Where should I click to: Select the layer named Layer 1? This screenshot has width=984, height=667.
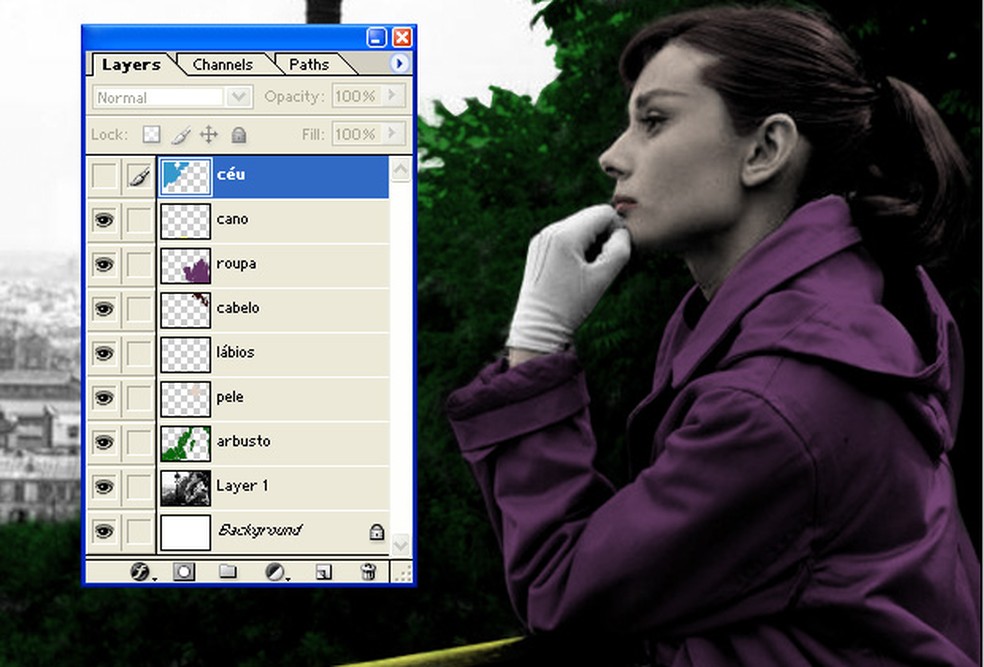(x=242, y=486)
